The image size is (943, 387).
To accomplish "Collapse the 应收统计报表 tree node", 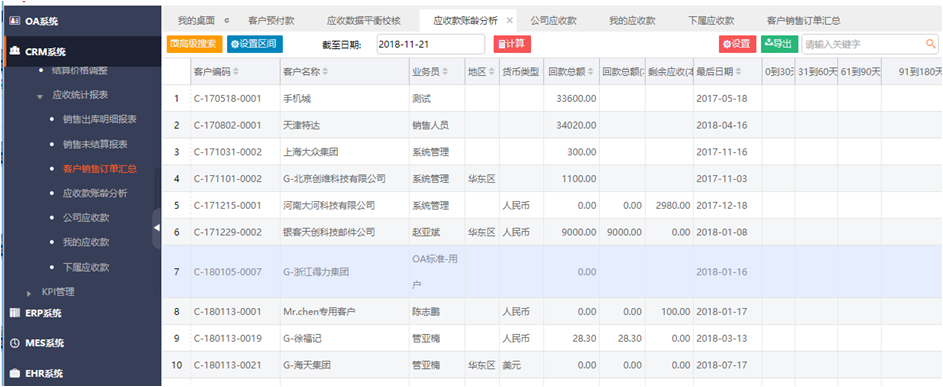I will coord(40,96).
